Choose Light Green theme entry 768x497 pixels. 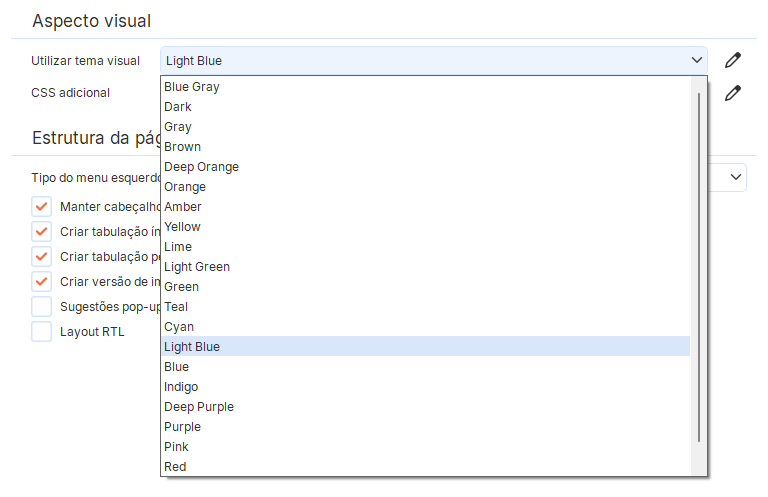(197, 267)
